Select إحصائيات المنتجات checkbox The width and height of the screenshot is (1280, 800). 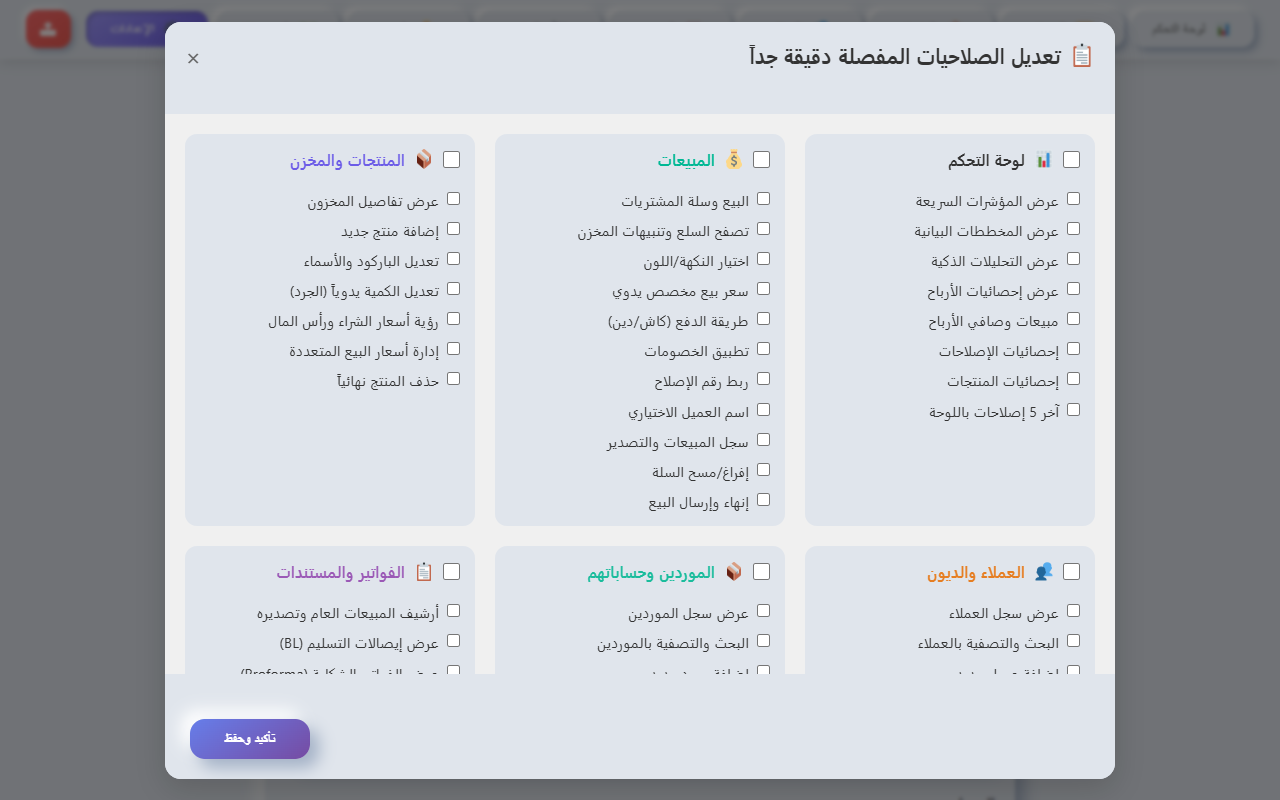[x=1073, y=379]
